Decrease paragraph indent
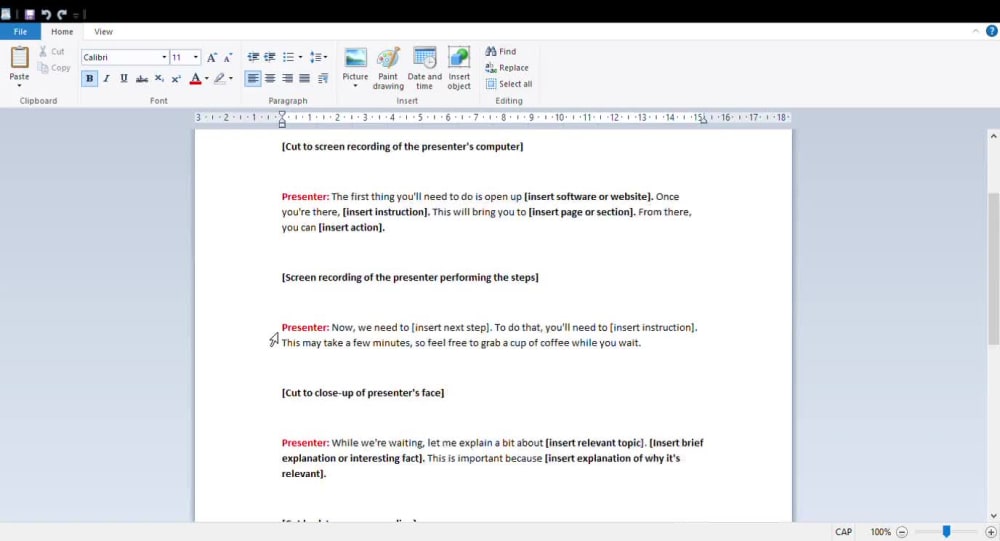 click(x=253, y=57)
